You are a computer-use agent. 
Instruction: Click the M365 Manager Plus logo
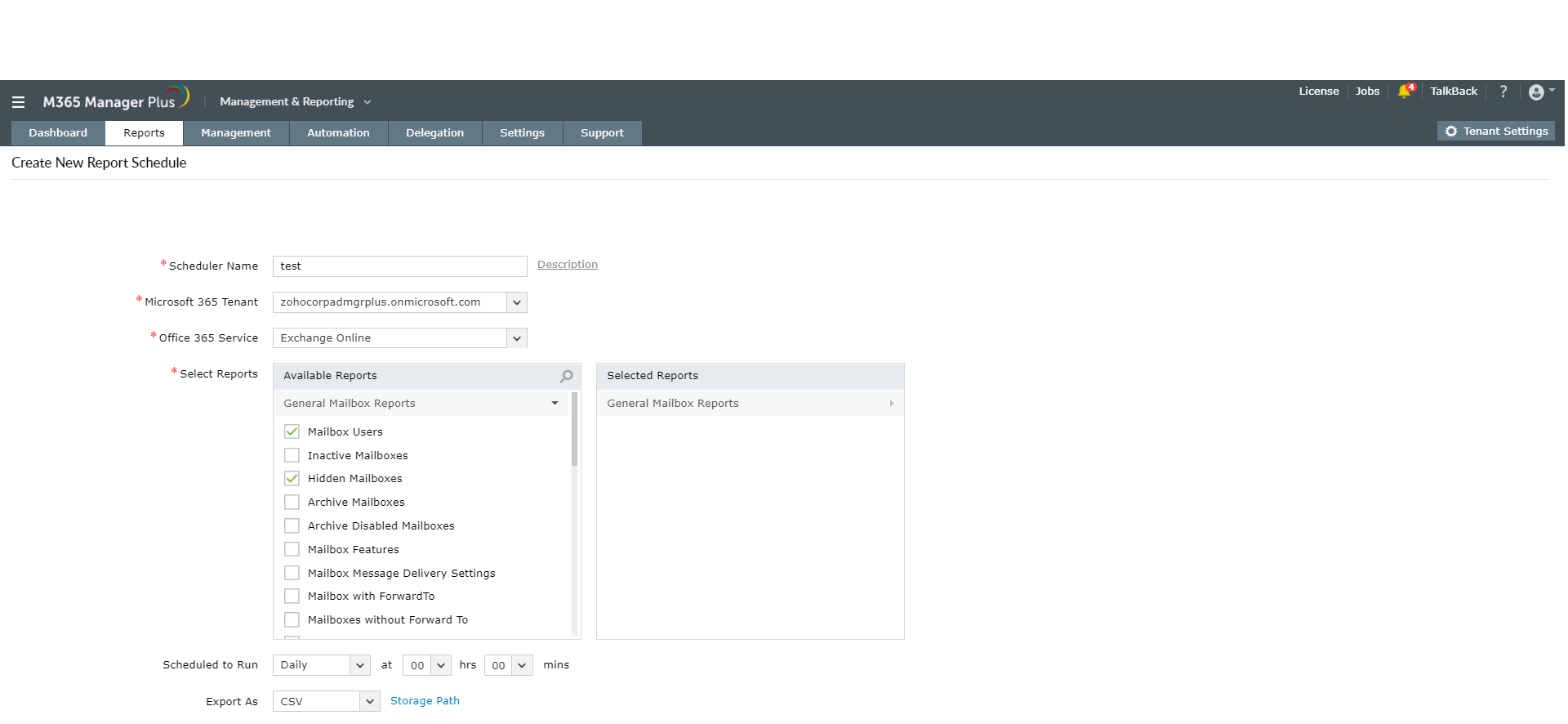pos(116,99)
